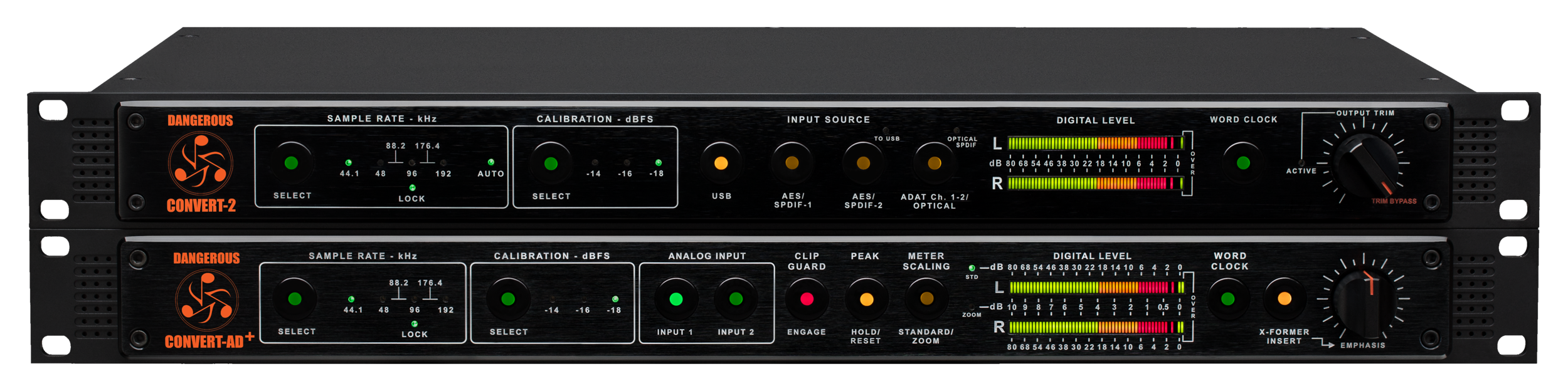
Task: Toggle Meter Scaling Standard/Zoom button
Action: click(926, 299)
